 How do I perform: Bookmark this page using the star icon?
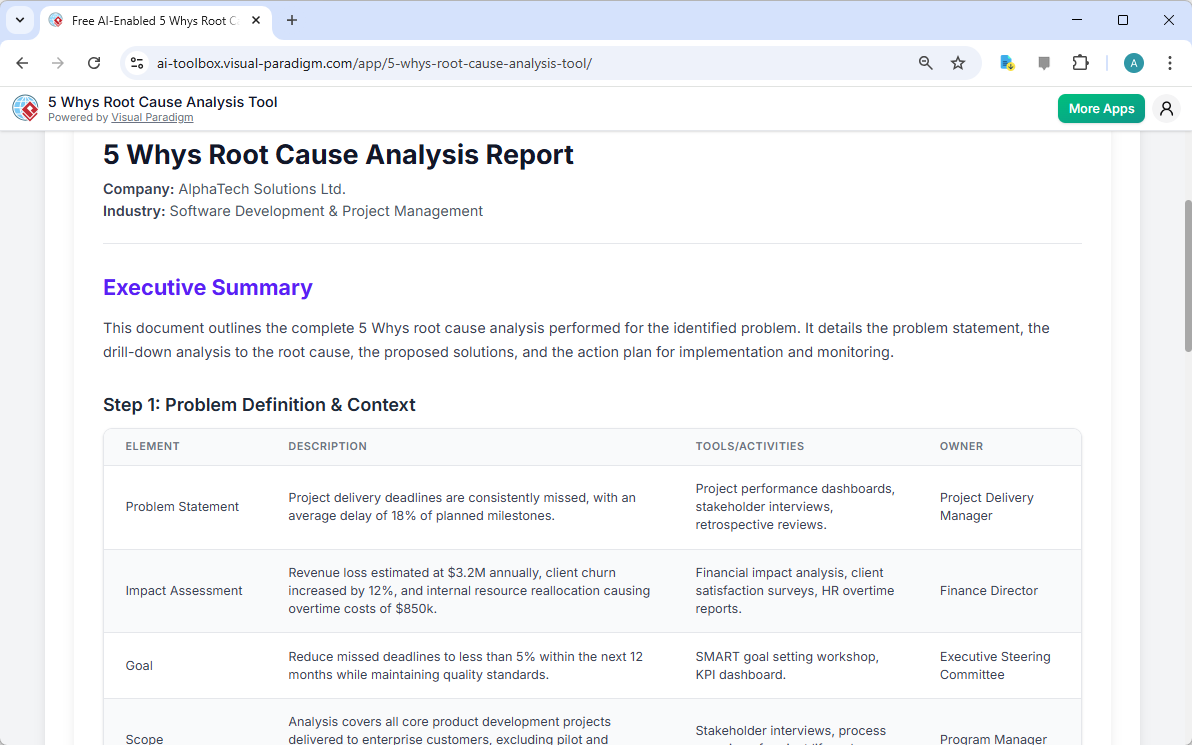[x=958, y=62]
